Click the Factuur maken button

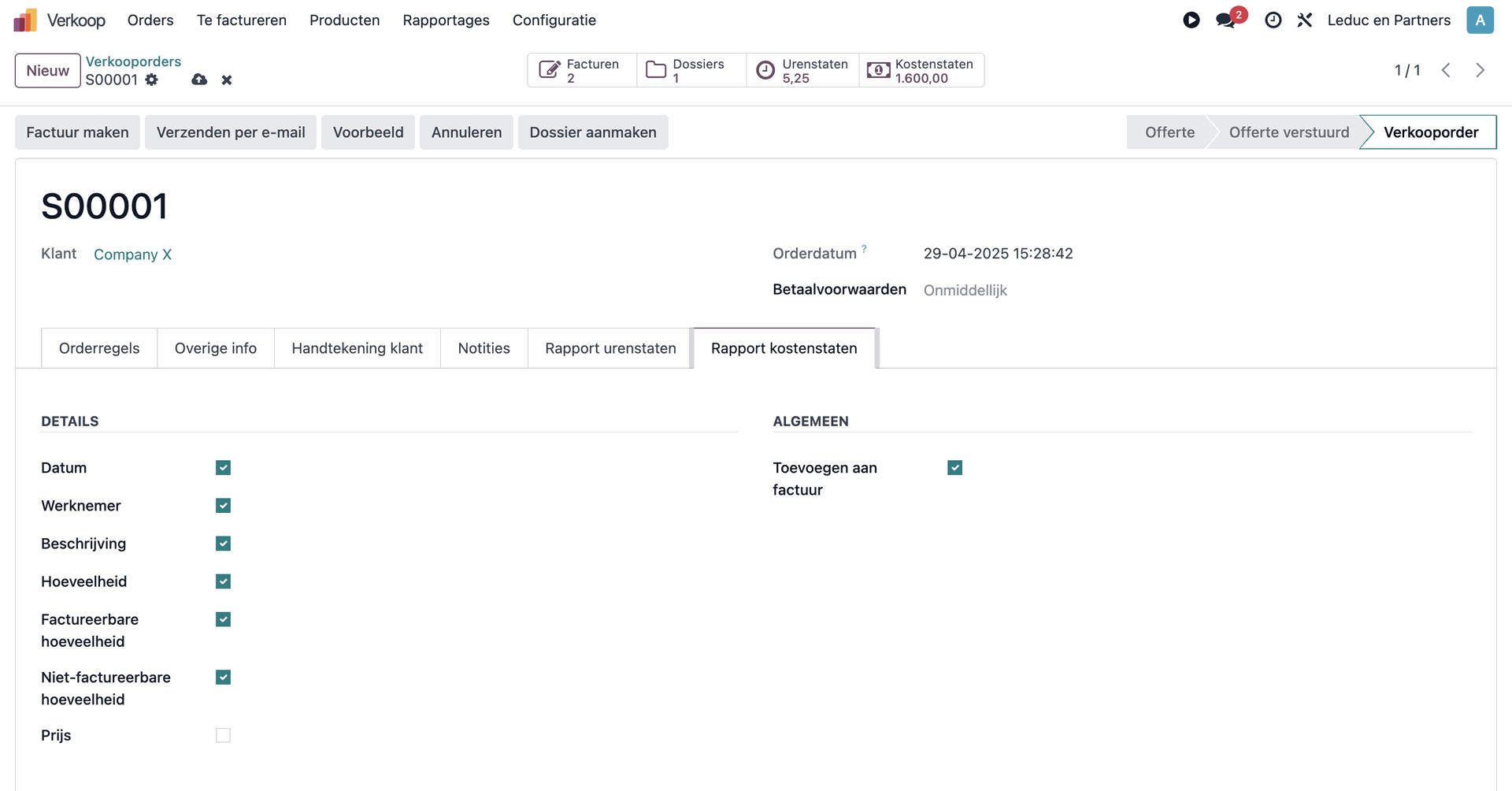(x=77, y=132)
